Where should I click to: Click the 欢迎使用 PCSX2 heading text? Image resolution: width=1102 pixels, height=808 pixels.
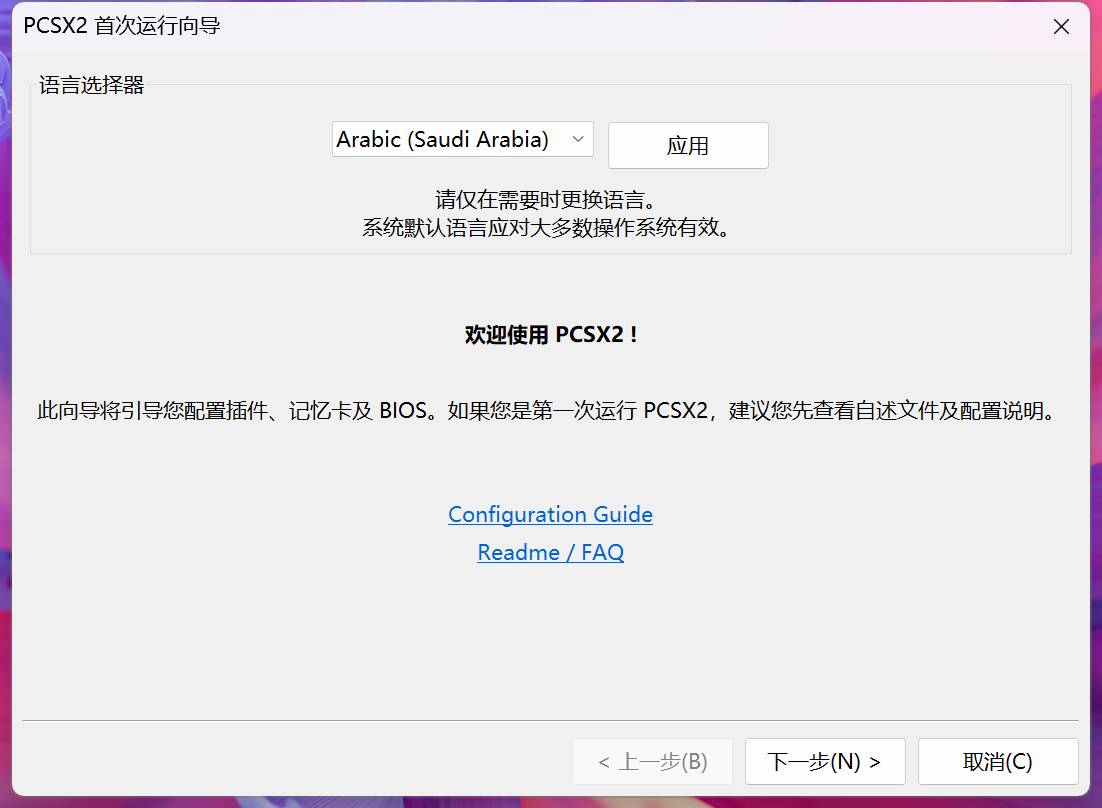coord(550,334)
